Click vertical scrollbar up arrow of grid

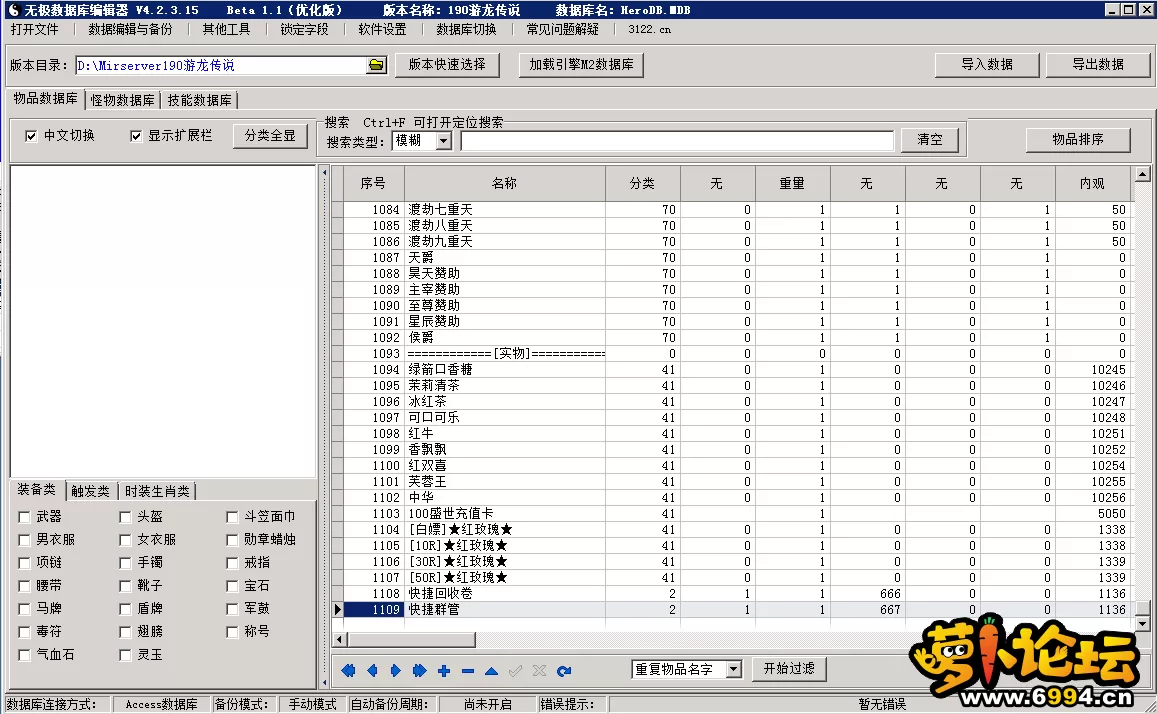(1142, 175)
